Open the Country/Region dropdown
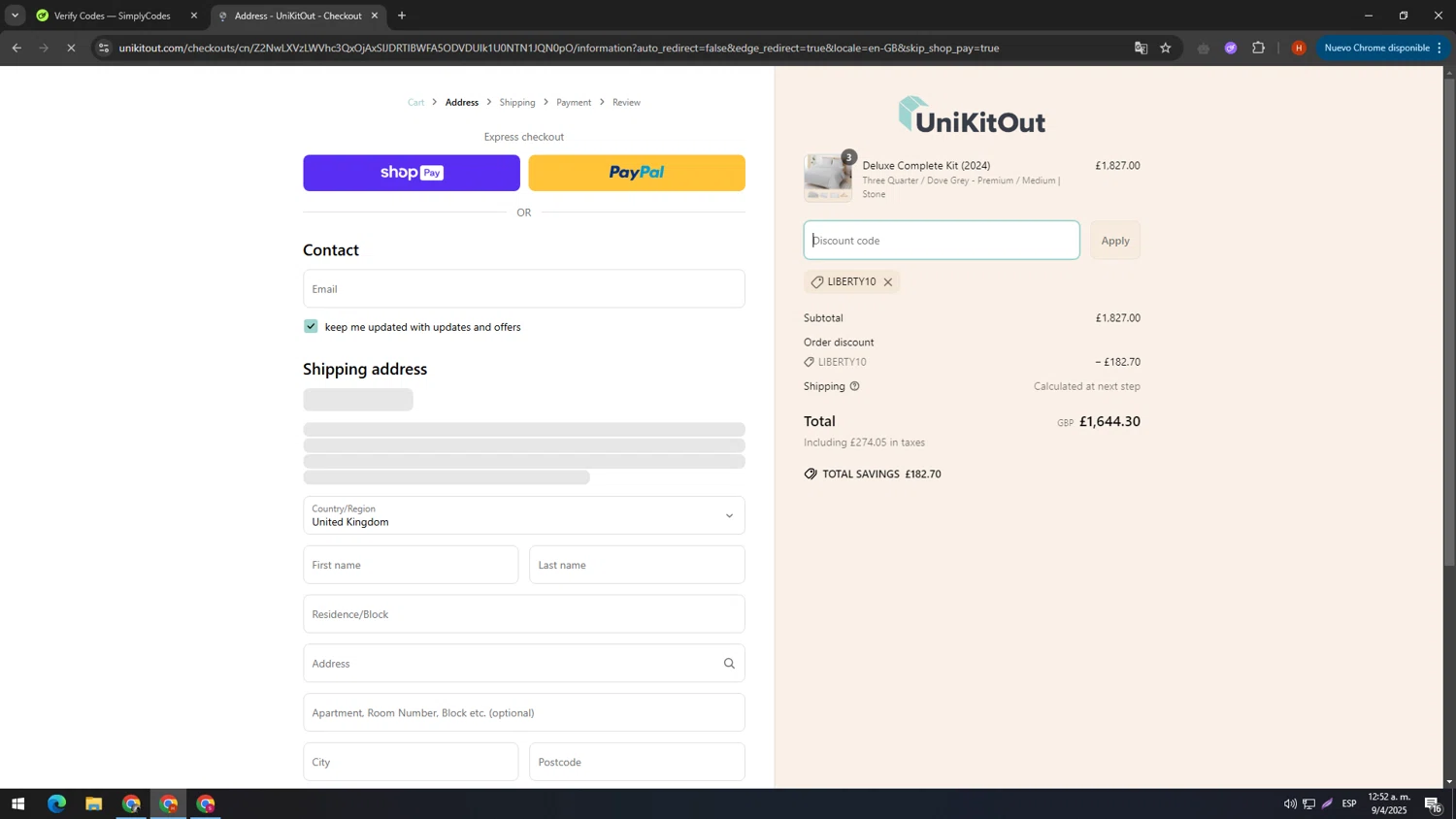 pos(524,515)
